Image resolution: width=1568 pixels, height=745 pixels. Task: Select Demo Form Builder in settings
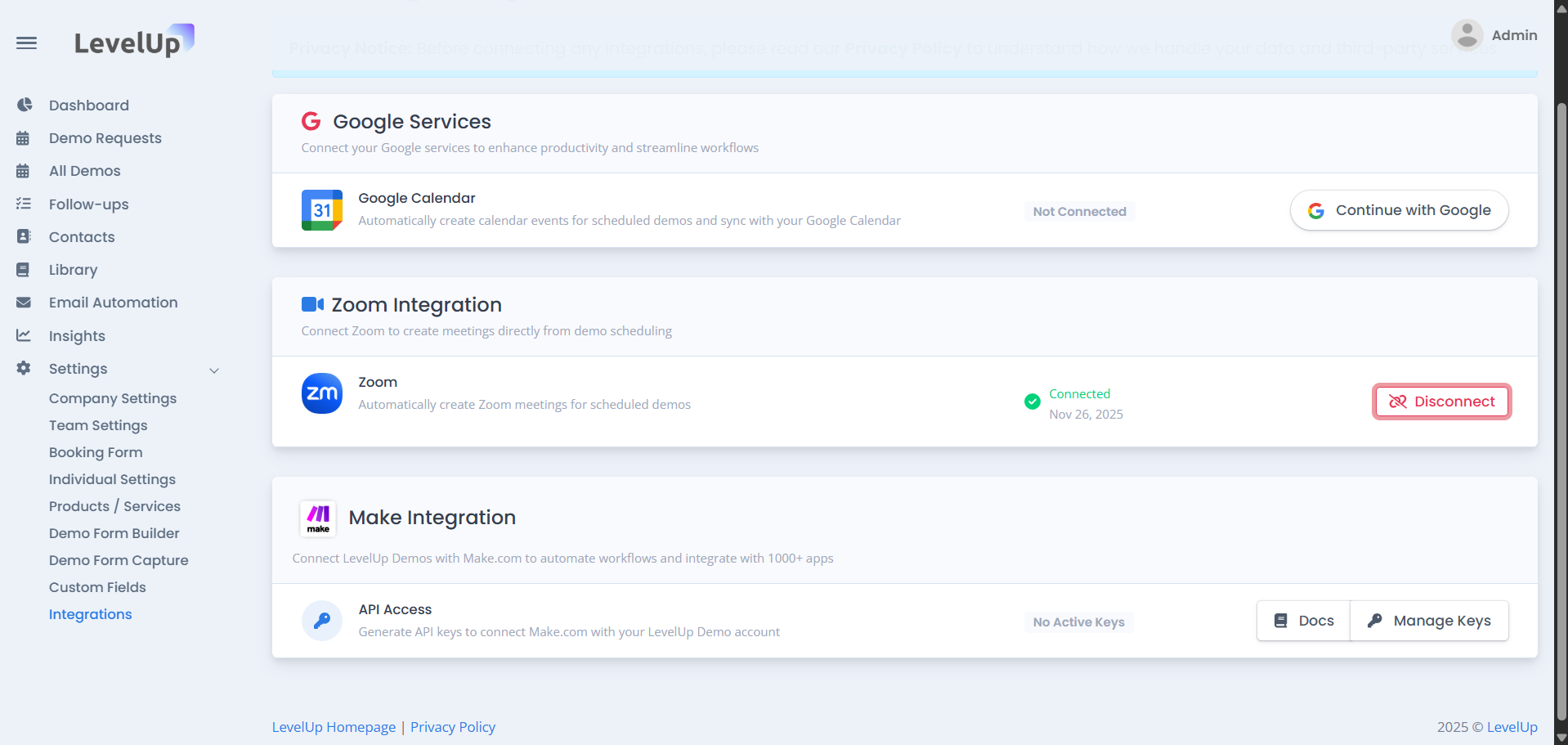(x=114, y=533)
